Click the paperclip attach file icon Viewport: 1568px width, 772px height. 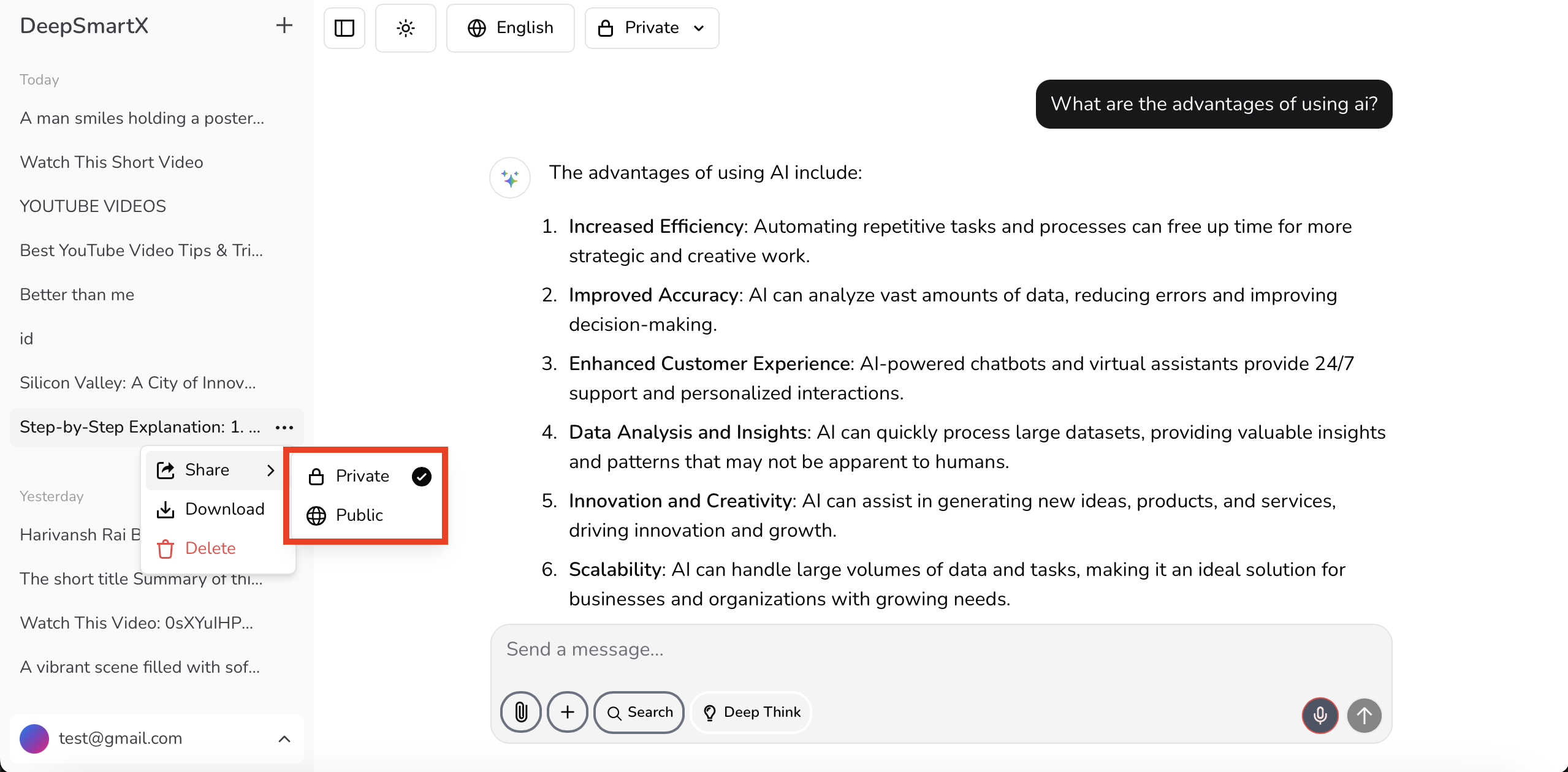[x=521, y=712]
